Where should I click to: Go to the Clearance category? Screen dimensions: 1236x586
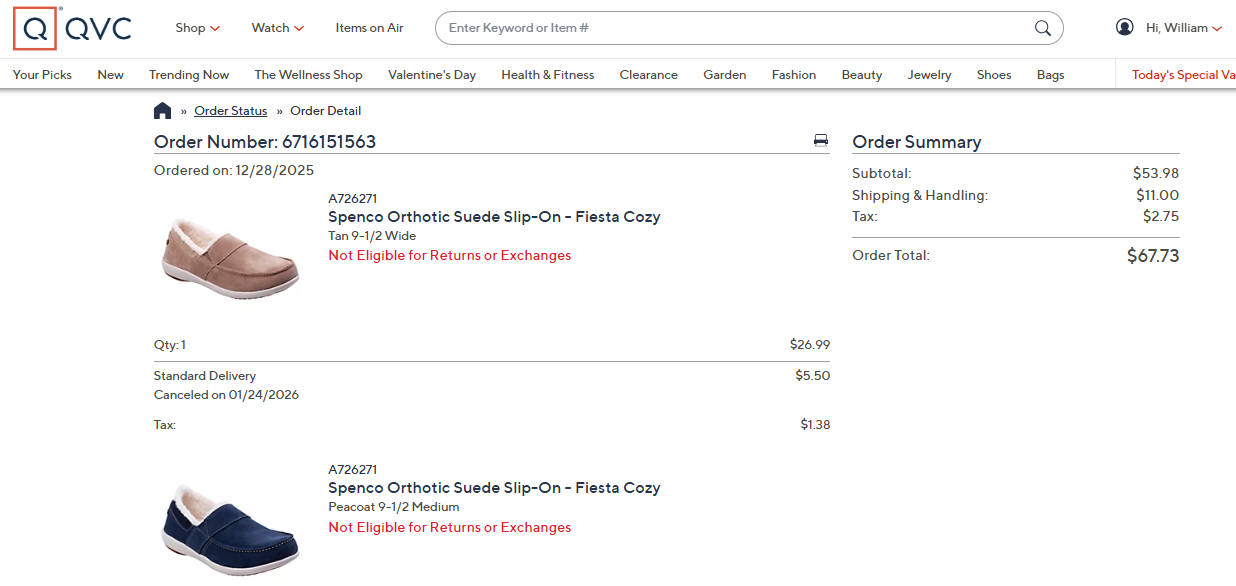click(x=648, y=75)
